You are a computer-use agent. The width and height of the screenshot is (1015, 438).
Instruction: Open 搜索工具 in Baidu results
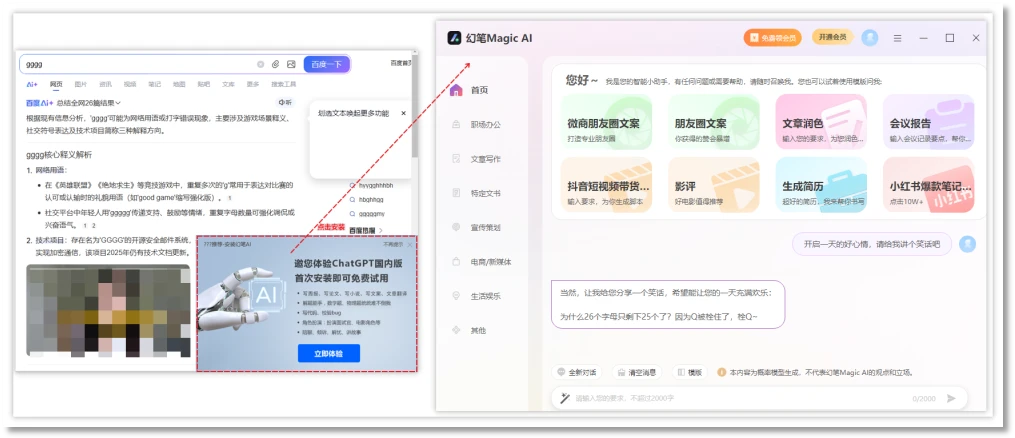point(284,84)
